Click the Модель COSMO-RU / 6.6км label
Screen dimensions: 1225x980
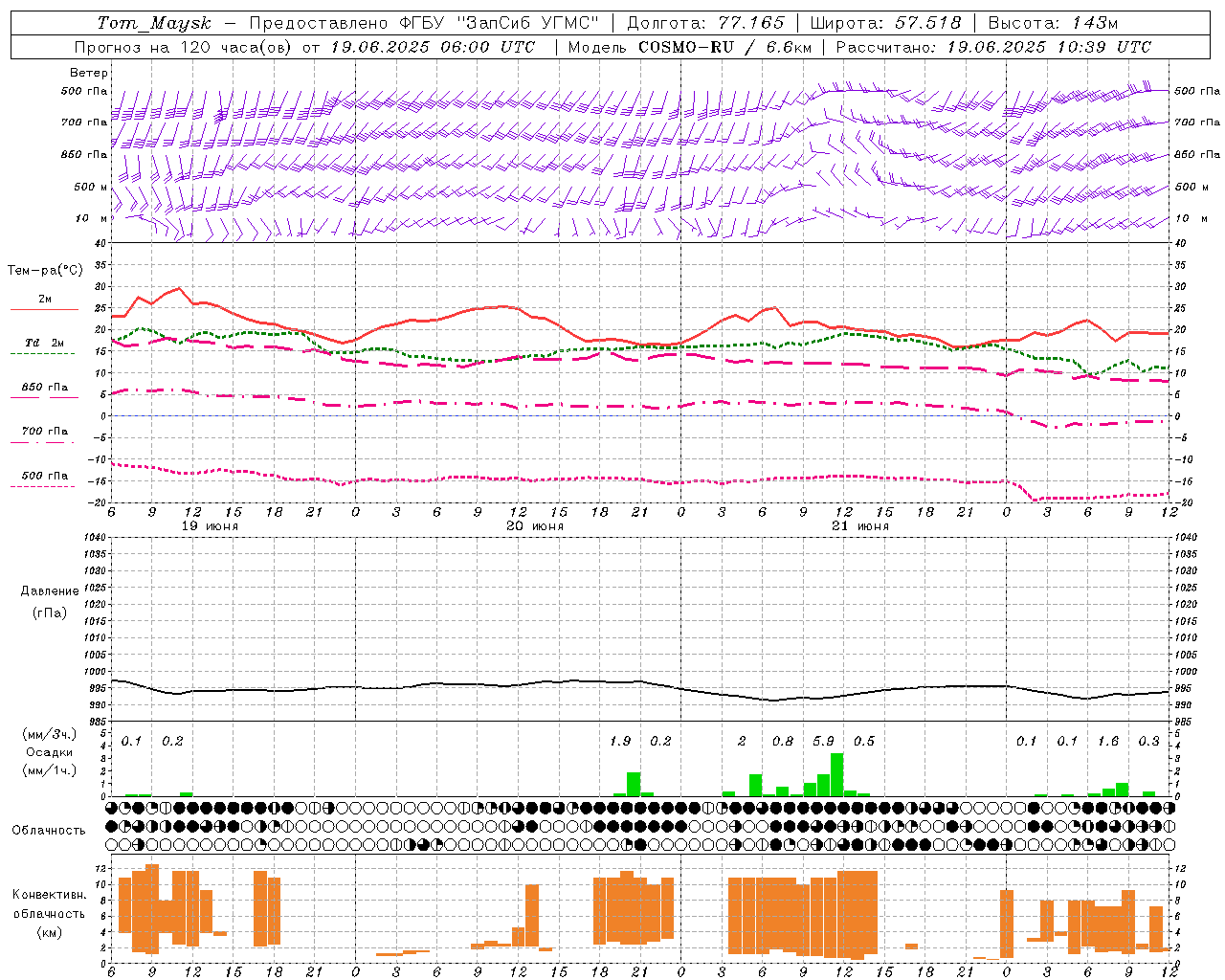[x=689, y=47]
